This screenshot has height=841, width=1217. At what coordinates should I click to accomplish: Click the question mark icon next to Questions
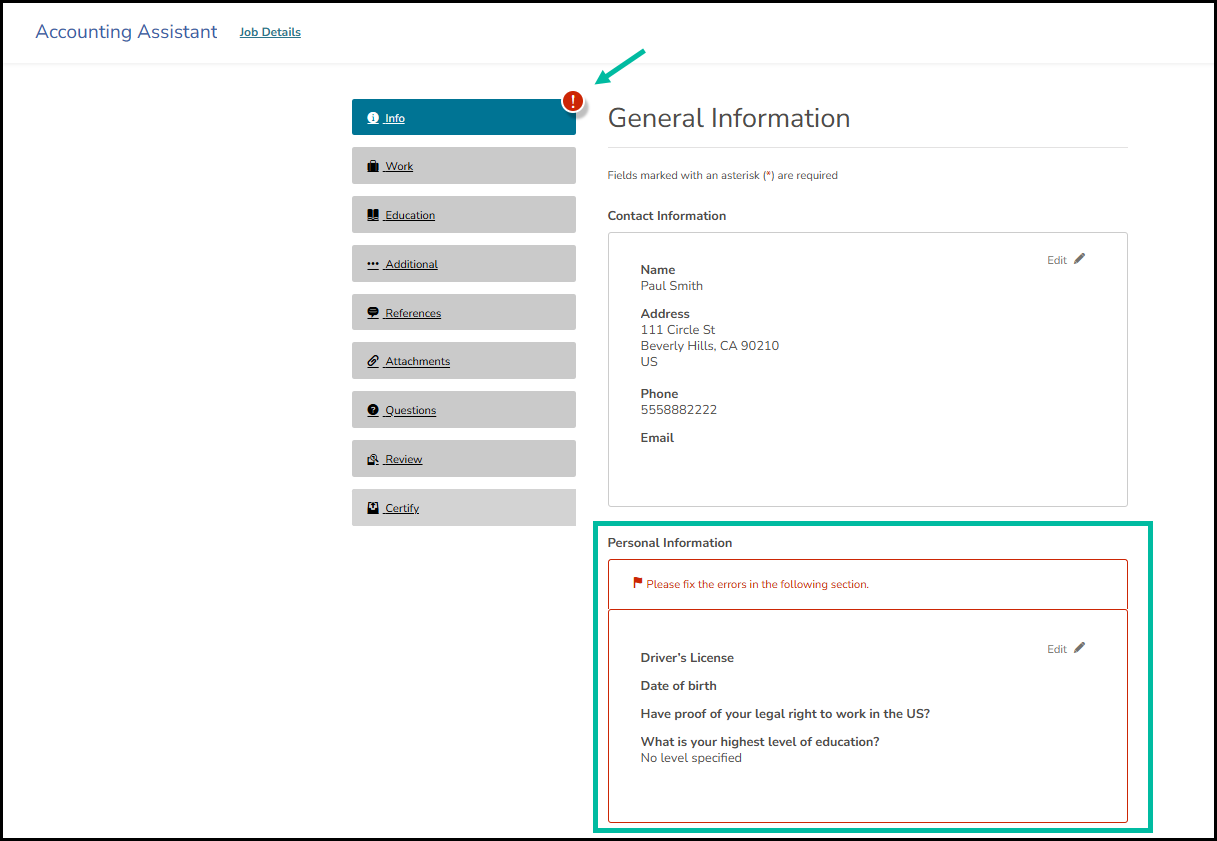coord(373,409)
